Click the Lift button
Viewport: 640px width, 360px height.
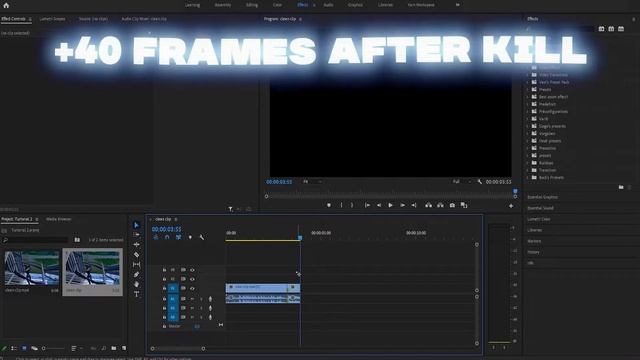point(428,205)
